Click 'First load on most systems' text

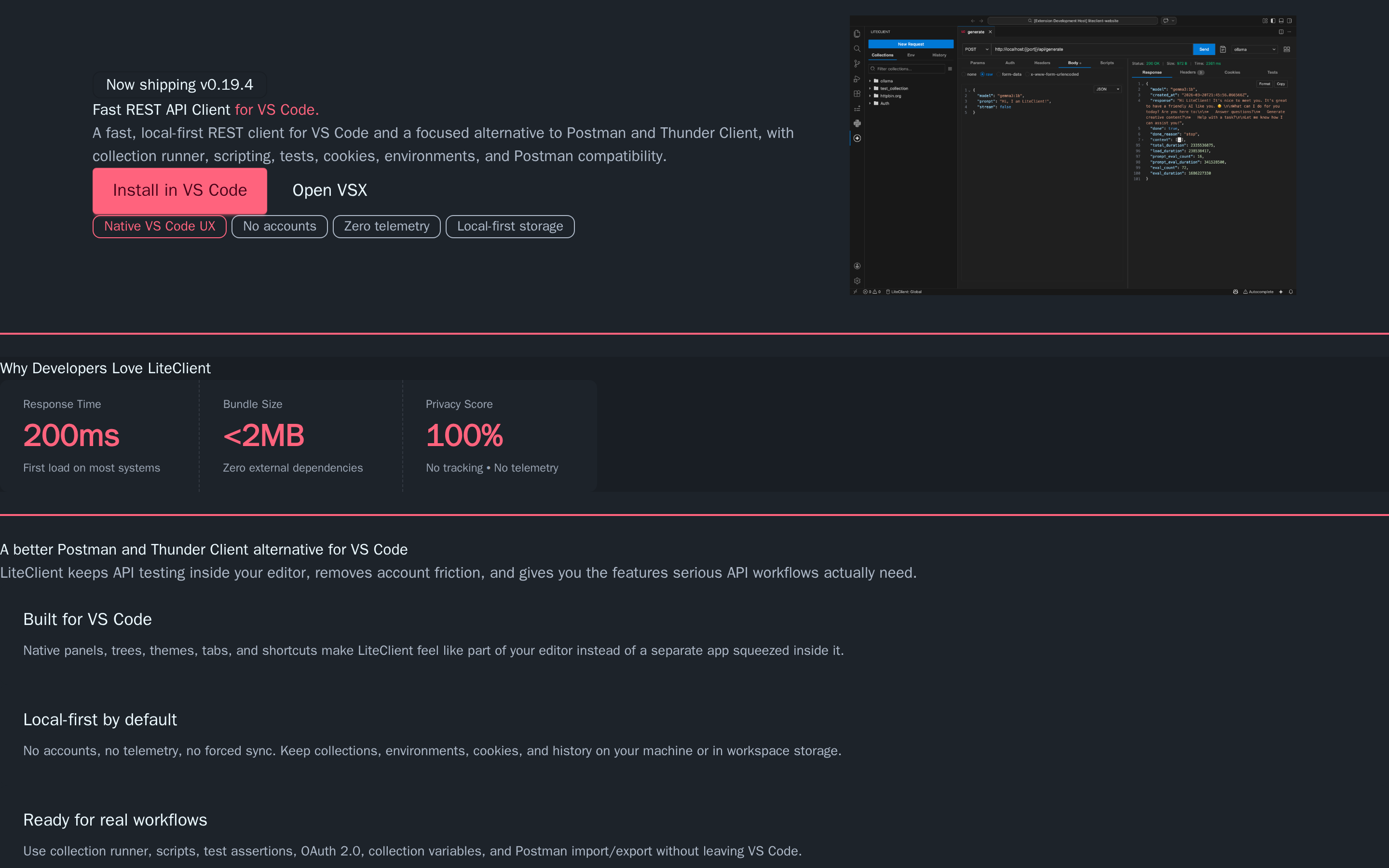[x=92, y=468]
